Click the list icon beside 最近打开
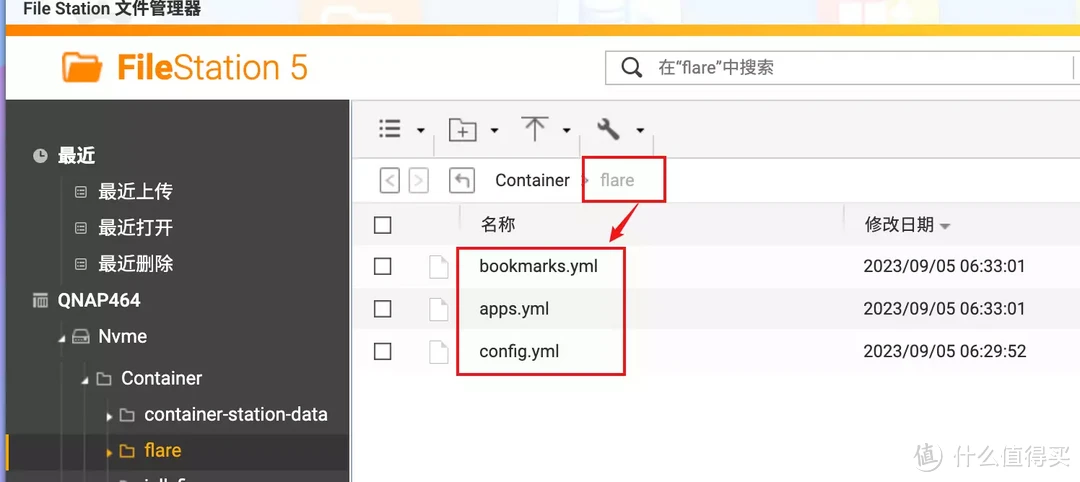The image size is (1080, 482). 81,228
